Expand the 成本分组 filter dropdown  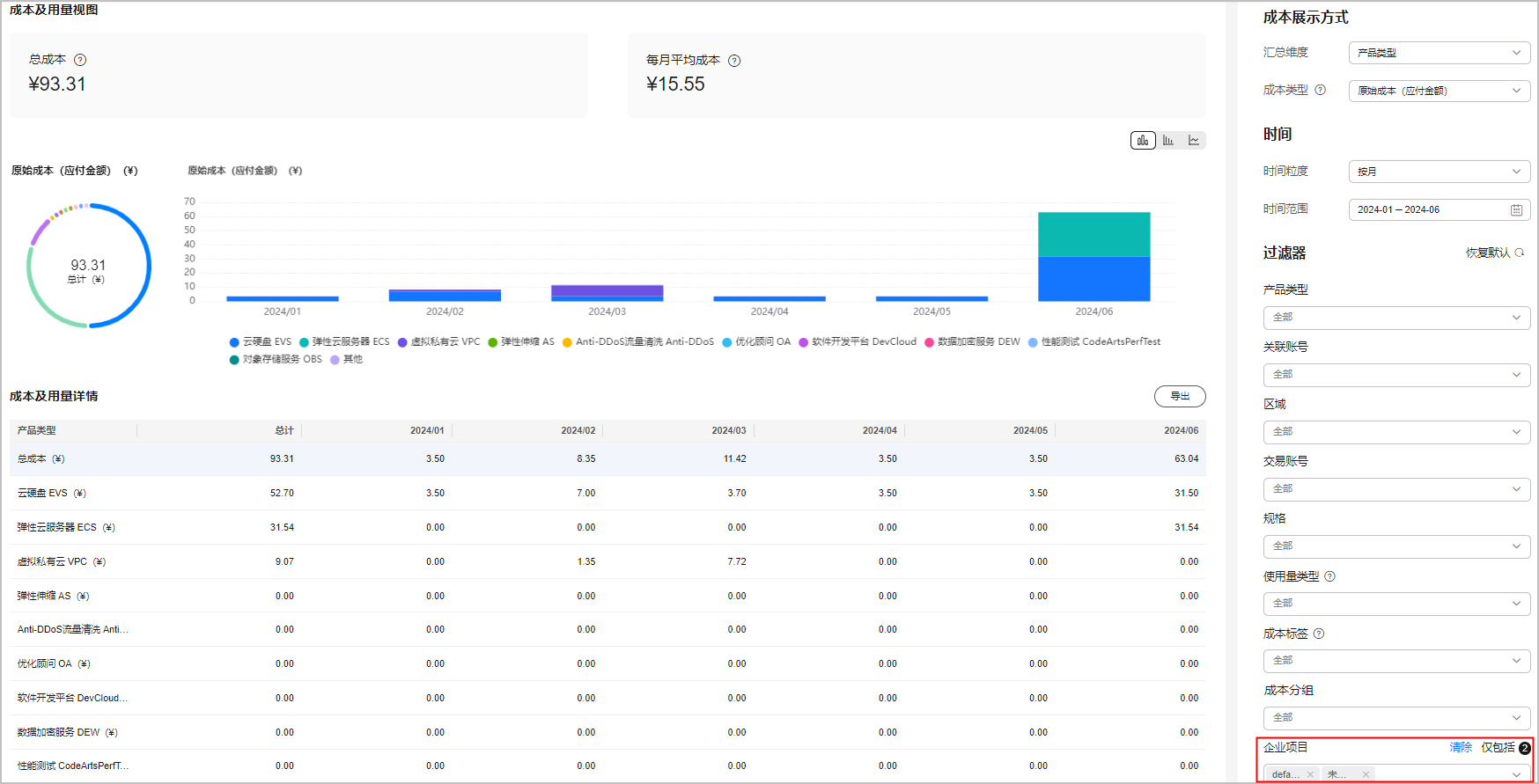coord(1396,718)
